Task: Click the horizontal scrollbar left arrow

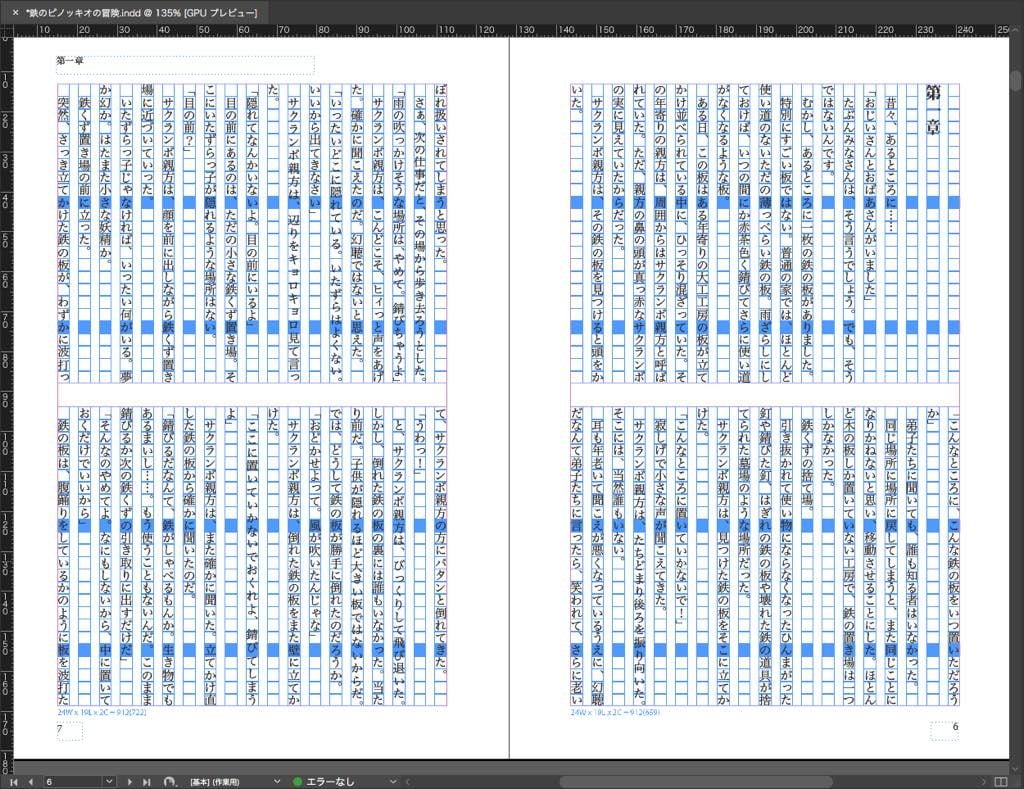Action: 409,782
